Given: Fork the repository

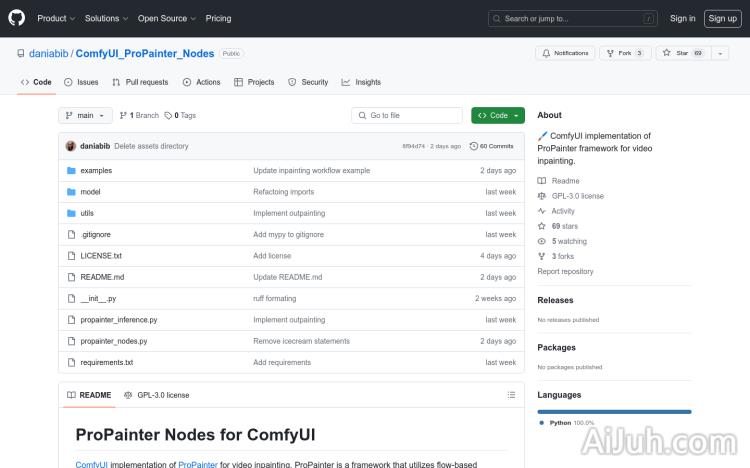Looking at the screenshot, I should (x=625, y=53).
